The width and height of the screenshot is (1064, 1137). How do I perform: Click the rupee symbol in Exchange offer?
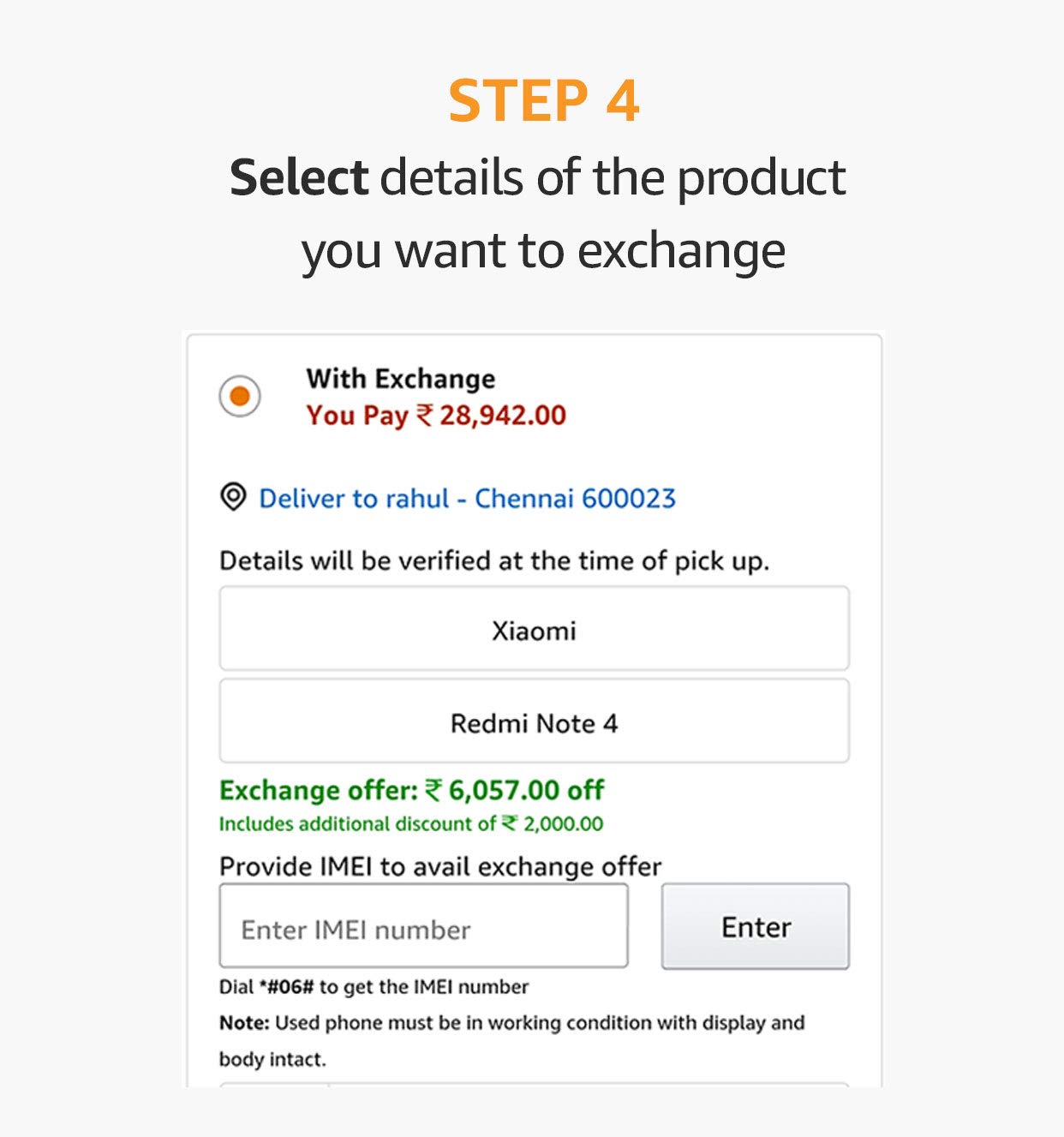coord(433,789)
